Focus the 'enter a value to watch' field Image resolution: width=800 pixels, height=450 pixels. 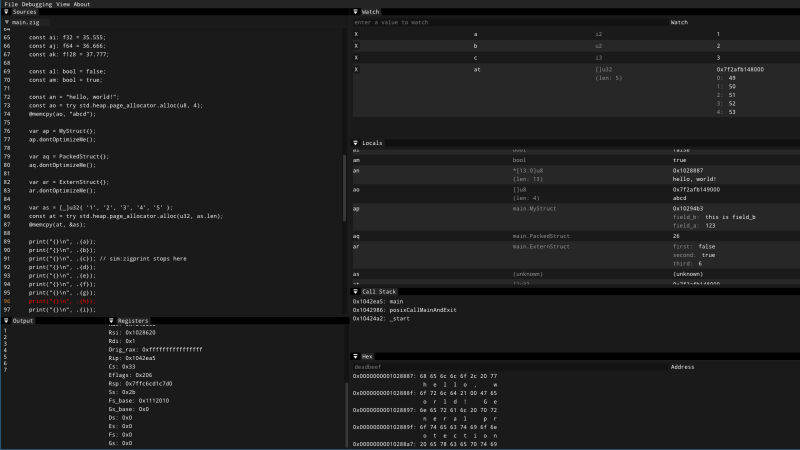pos(510,22)
